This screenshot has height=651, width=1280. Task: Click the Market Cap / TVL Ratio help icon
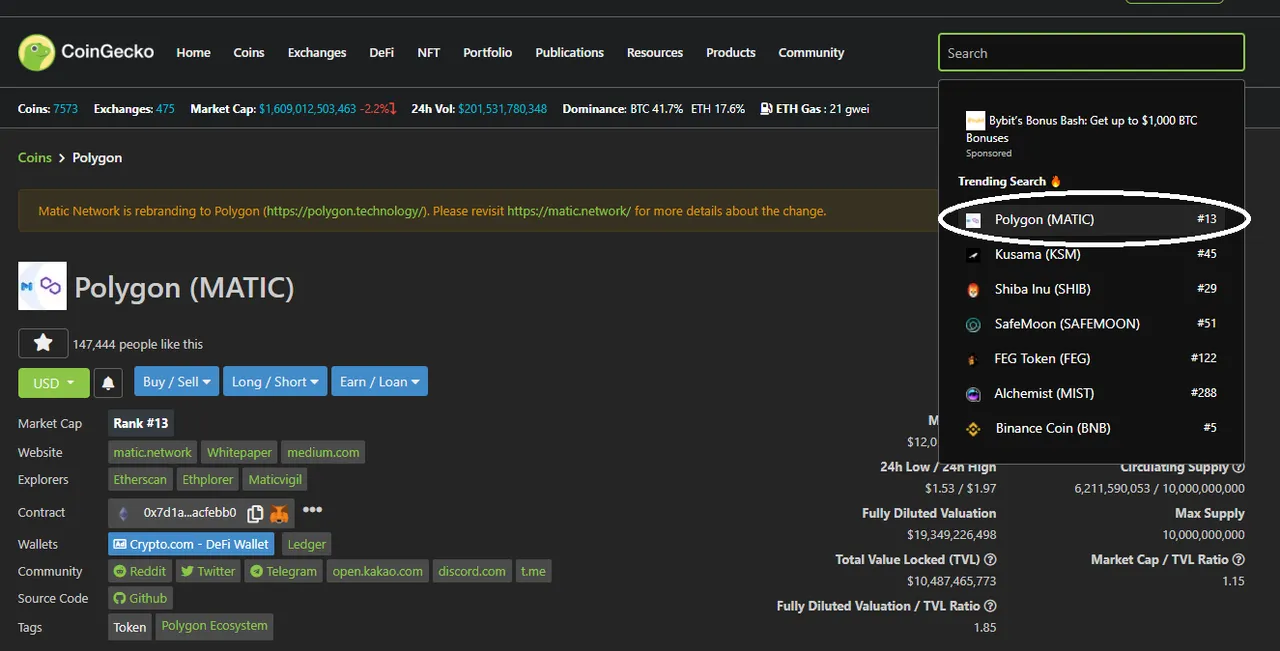[x=1239, y=560]
